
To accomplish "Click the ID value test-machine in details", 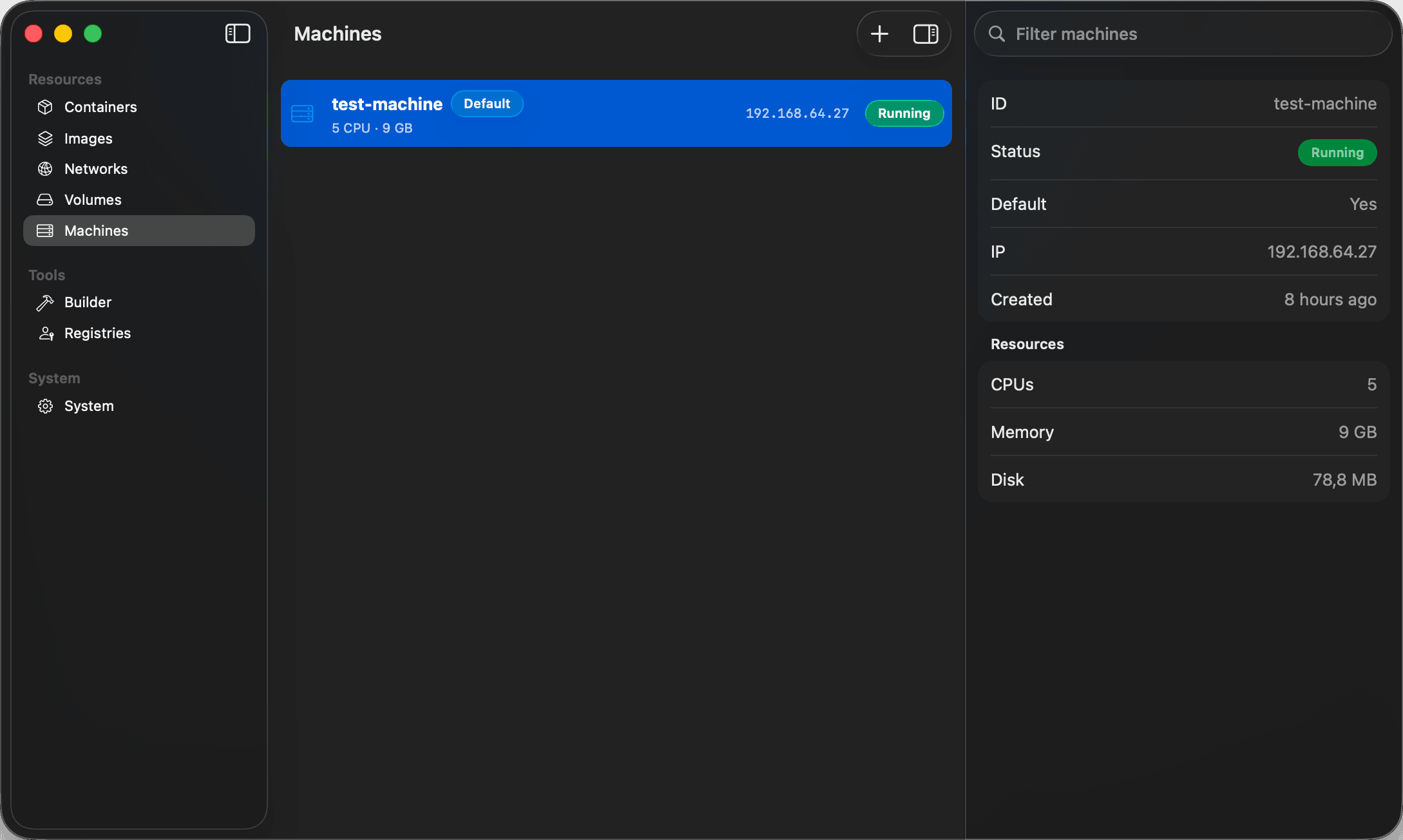I will 1325,104.
